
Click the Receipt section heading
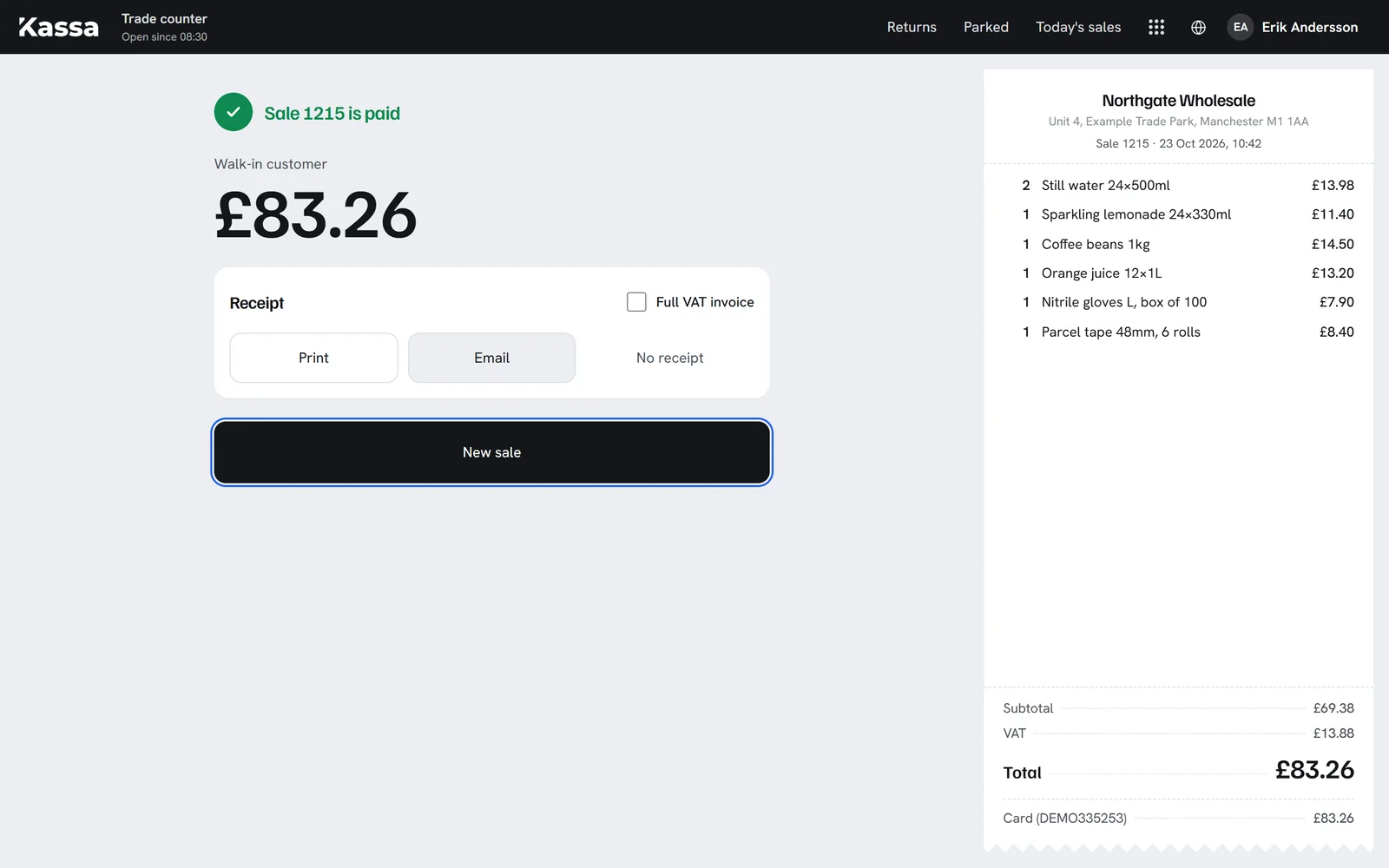coord(256,303)
